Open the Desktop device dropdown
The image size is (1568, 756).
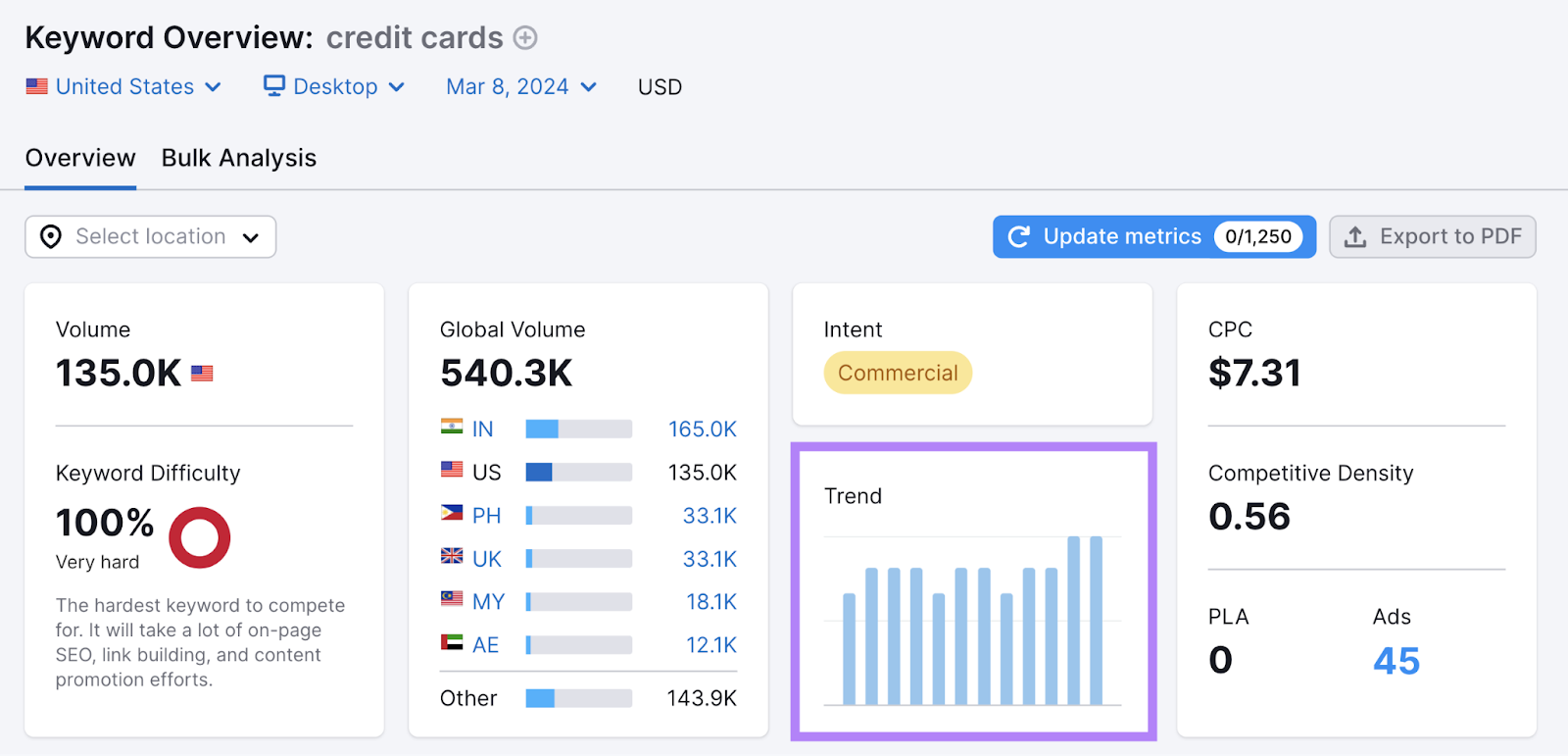(334, 86)
